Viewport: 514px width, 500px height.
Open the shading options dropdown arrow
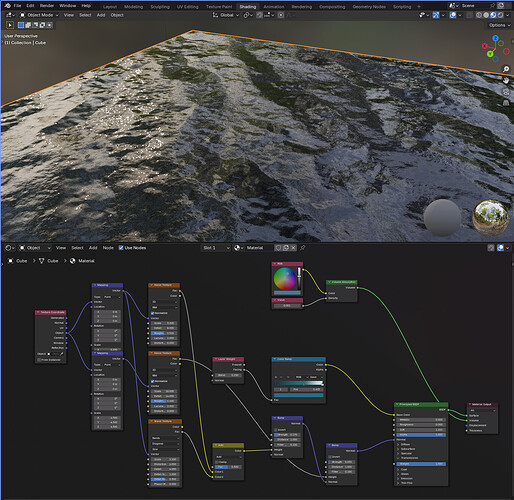point(508,15)
